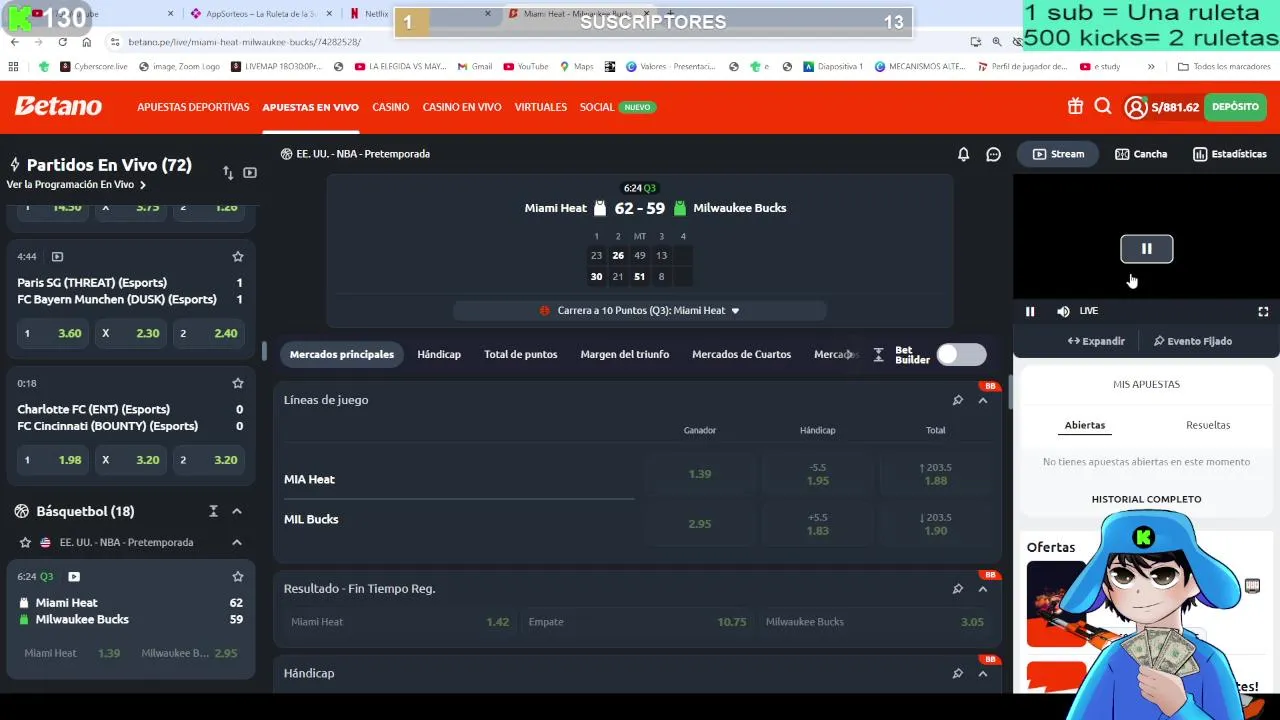This screenshot has width=1280, height=720.
Task: Collapse the Básquetbol (18) sport group
Action: 237,511
